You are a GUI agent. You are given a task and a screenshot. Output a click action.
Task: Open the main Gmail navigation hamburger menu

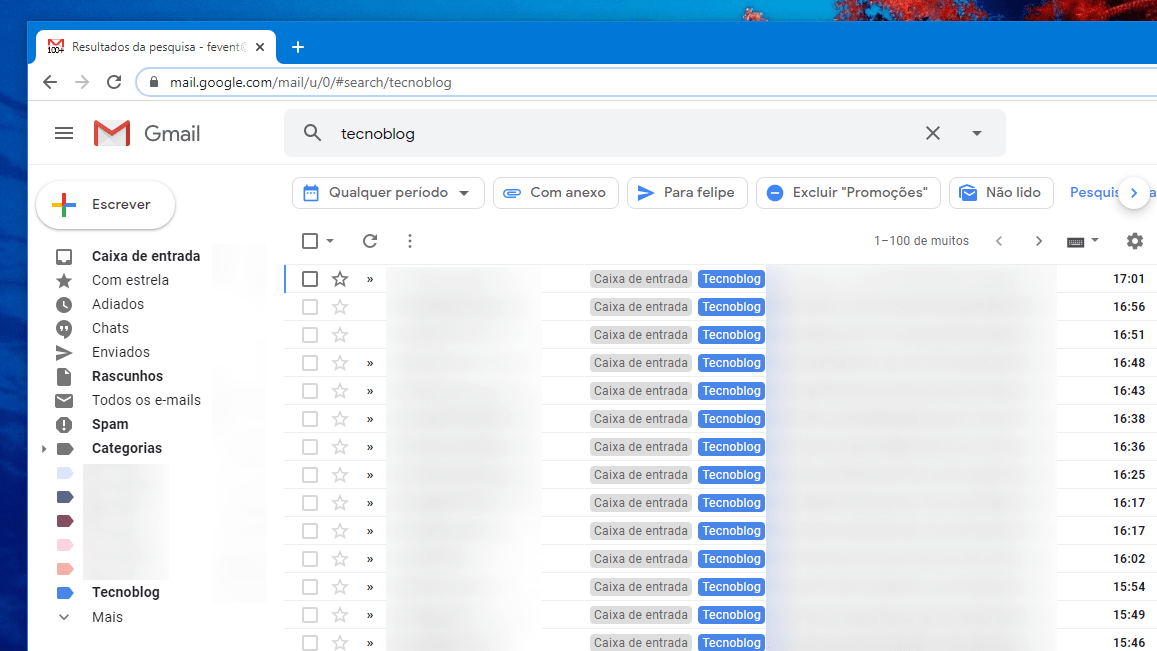(x=64, y=132)
